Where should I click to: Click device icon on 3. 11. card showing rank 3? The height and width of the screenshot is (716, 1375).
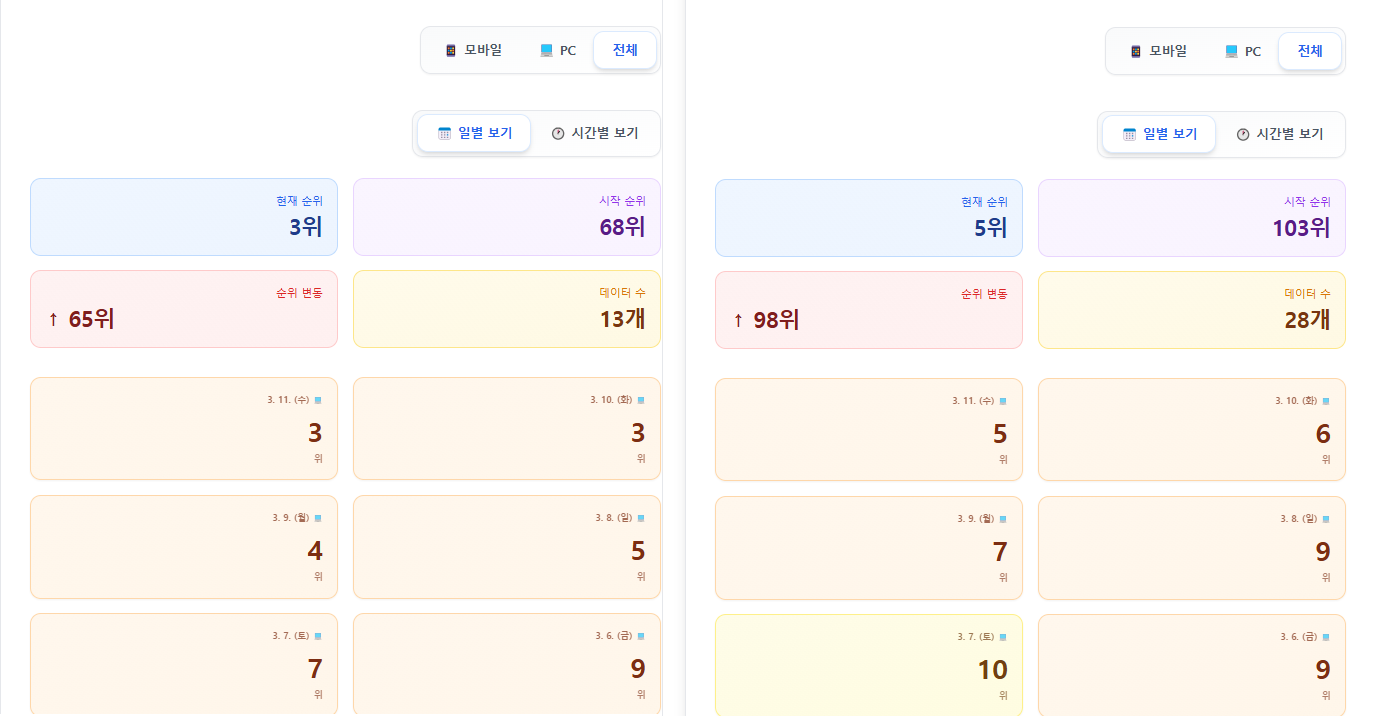(x=318, y=400)
